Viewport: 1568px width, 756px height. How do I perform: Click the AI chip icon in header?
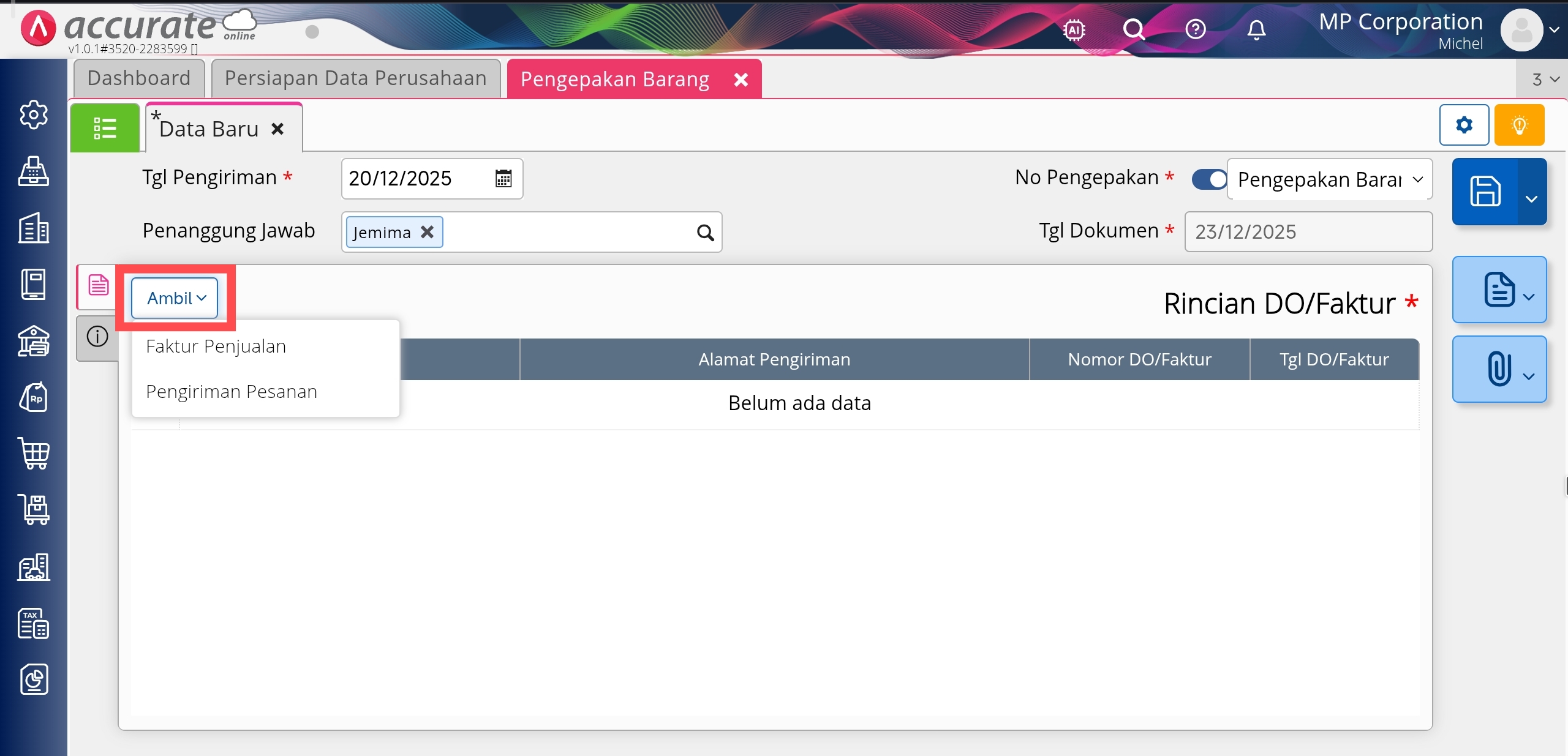coord(1074,29)
